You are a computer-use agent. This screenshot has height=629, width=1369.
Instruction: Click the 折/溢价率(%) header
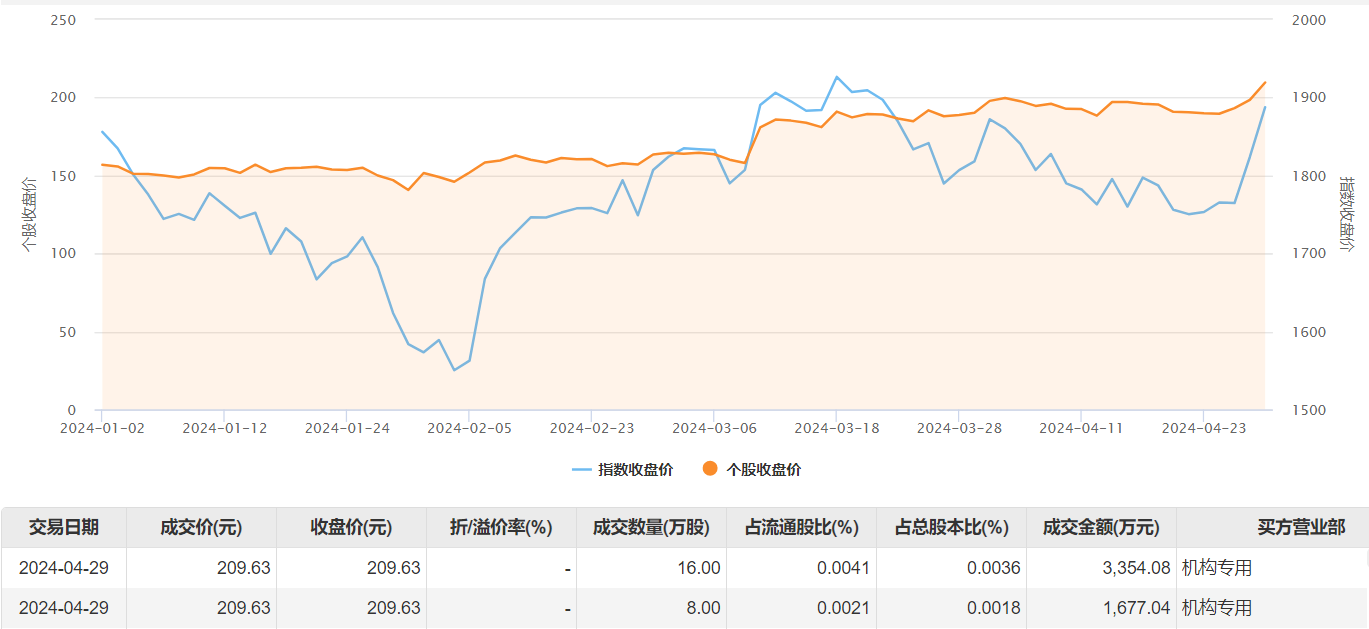[x=501, y=527]
